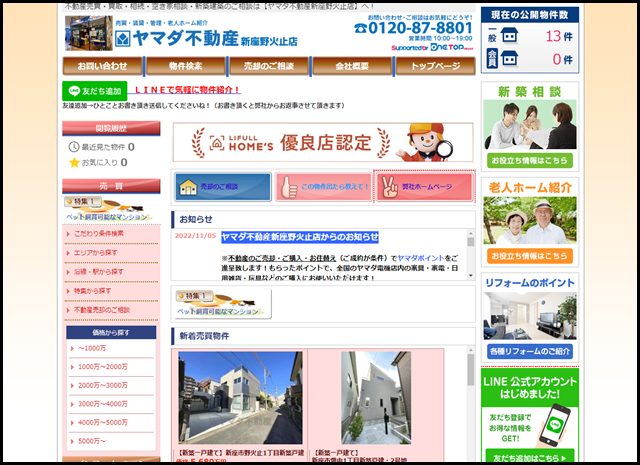The image size is (640, 465).
Task: Click the LINE 公式アカウント smartphone icon
Action: (x=554, y=425)
